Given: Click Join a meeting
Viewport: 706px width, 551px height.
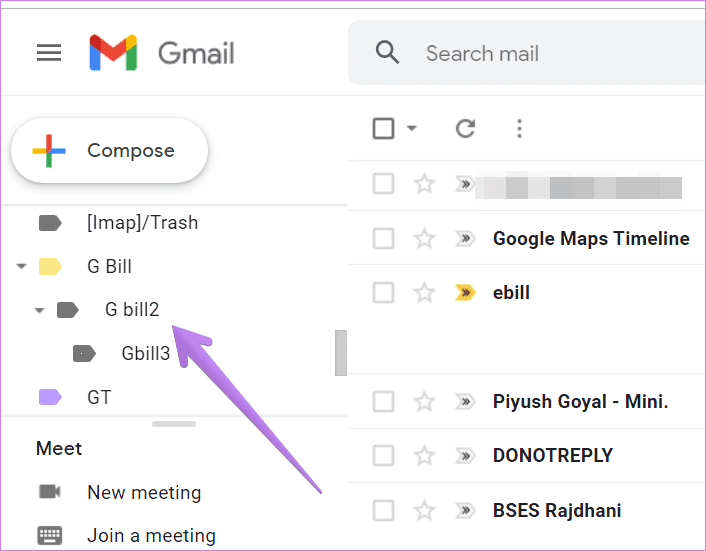Looking at the screenshot, I should (x=151, y=536).
